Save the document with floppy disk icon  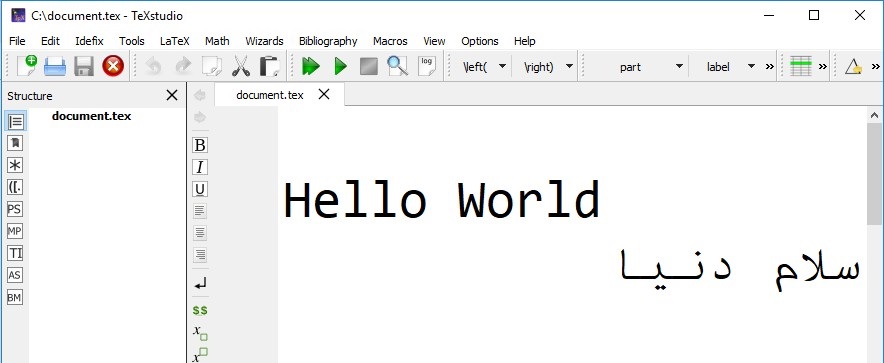click(x=84, y=67)
